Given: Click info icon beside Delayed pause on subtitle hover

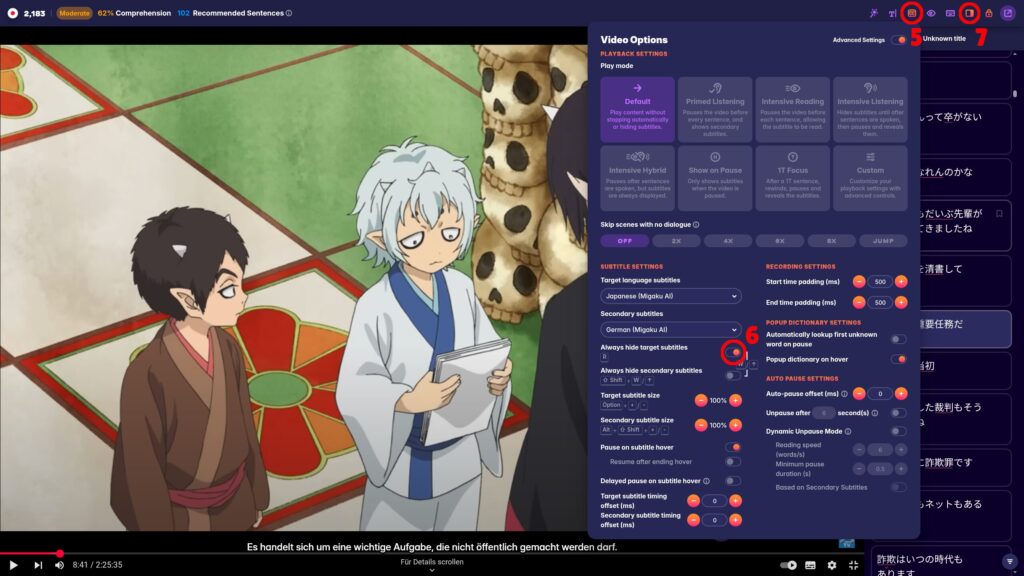Looking at the screenshot, I should point(706,481).
